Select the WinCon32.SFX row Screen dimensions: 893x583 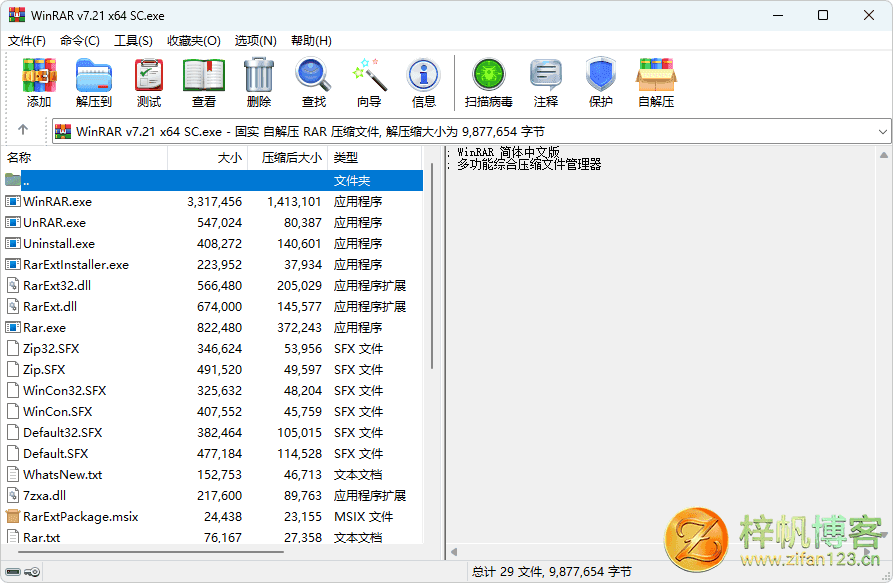point(214,391)
